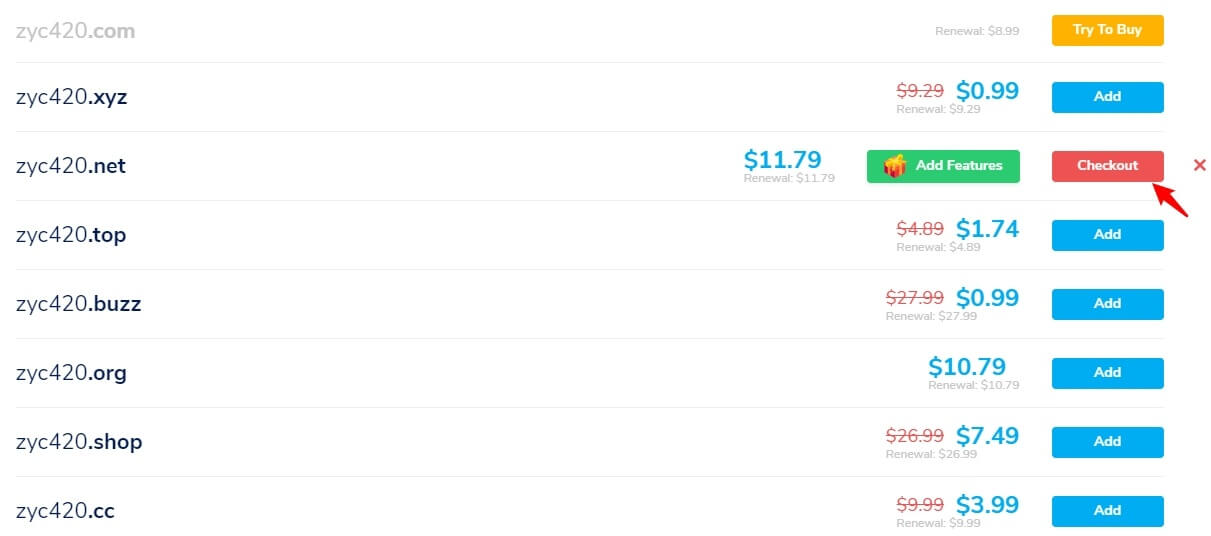Click the $11.79 price for zyc420.net

coord(783,159)
